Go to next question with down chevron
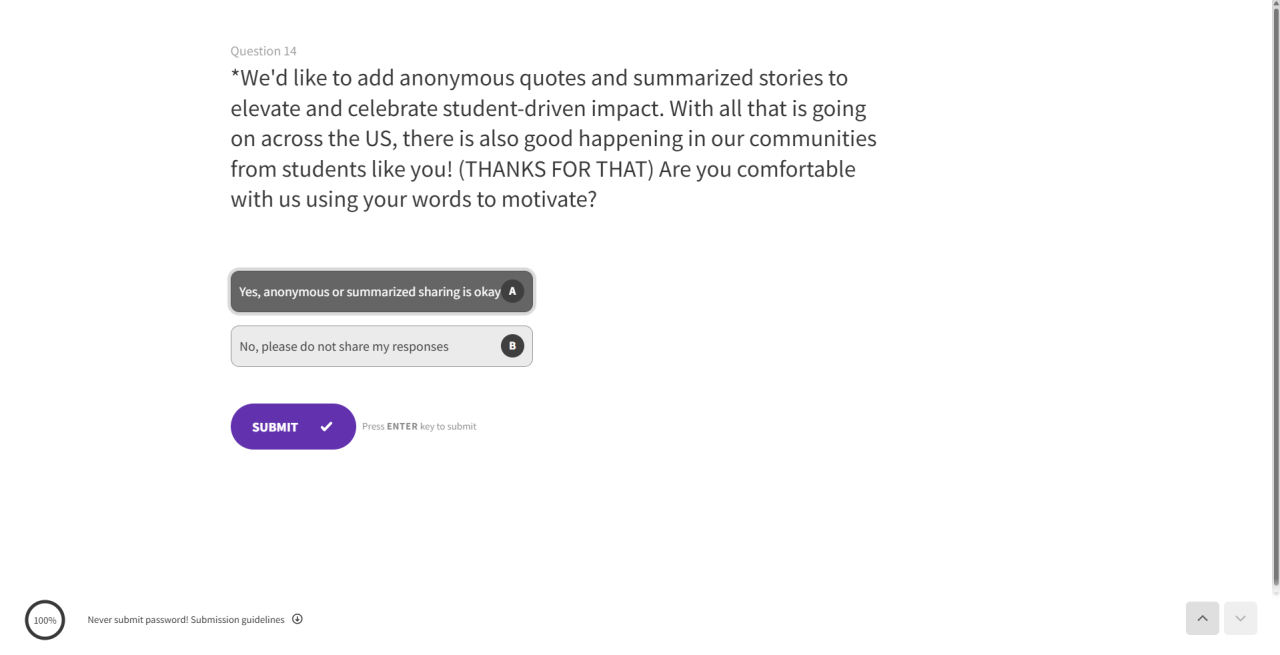 click(x=1240, y=618)
